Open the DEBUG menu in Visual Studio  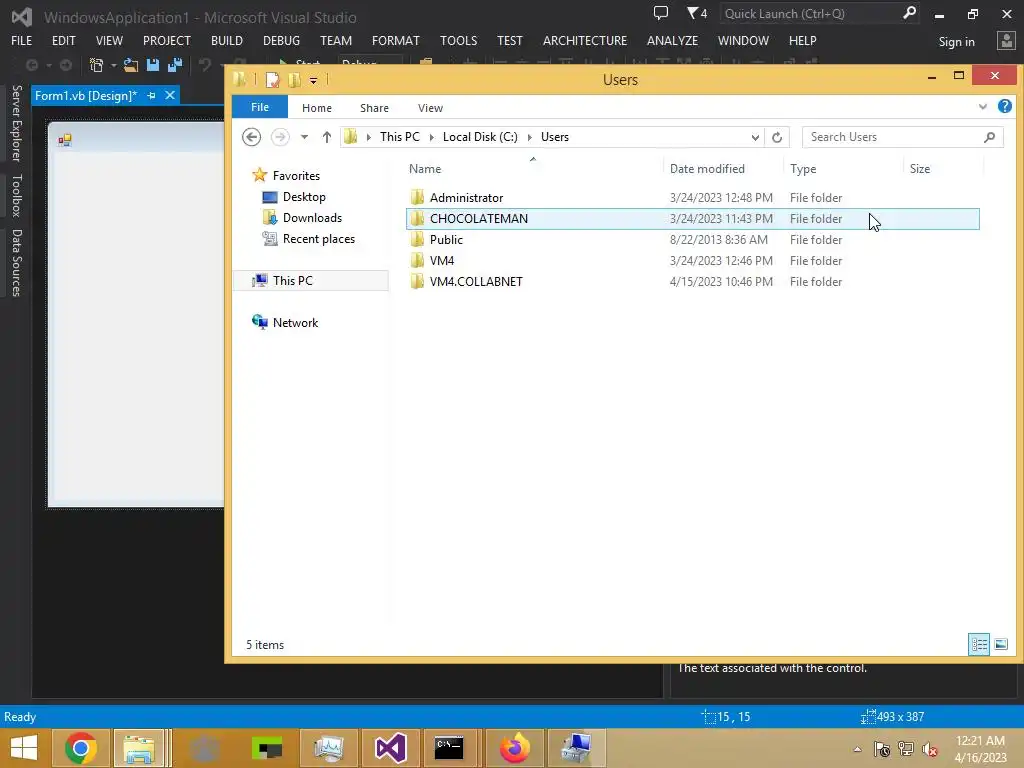[281, 40]
